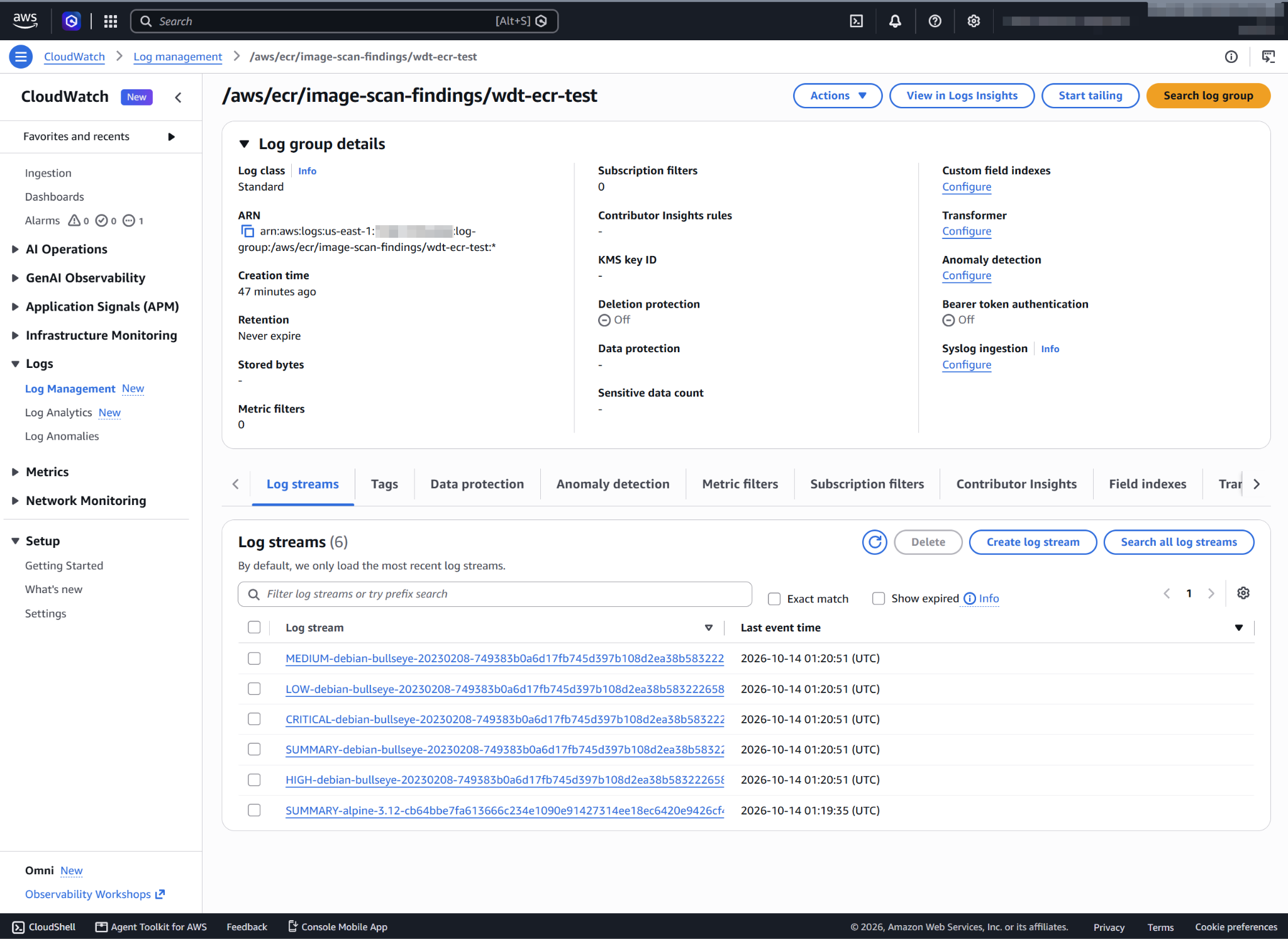This screenshot has width=1288, height=939.
Task: Collapse the Logs sidebar section
Action: click(15, 364)
